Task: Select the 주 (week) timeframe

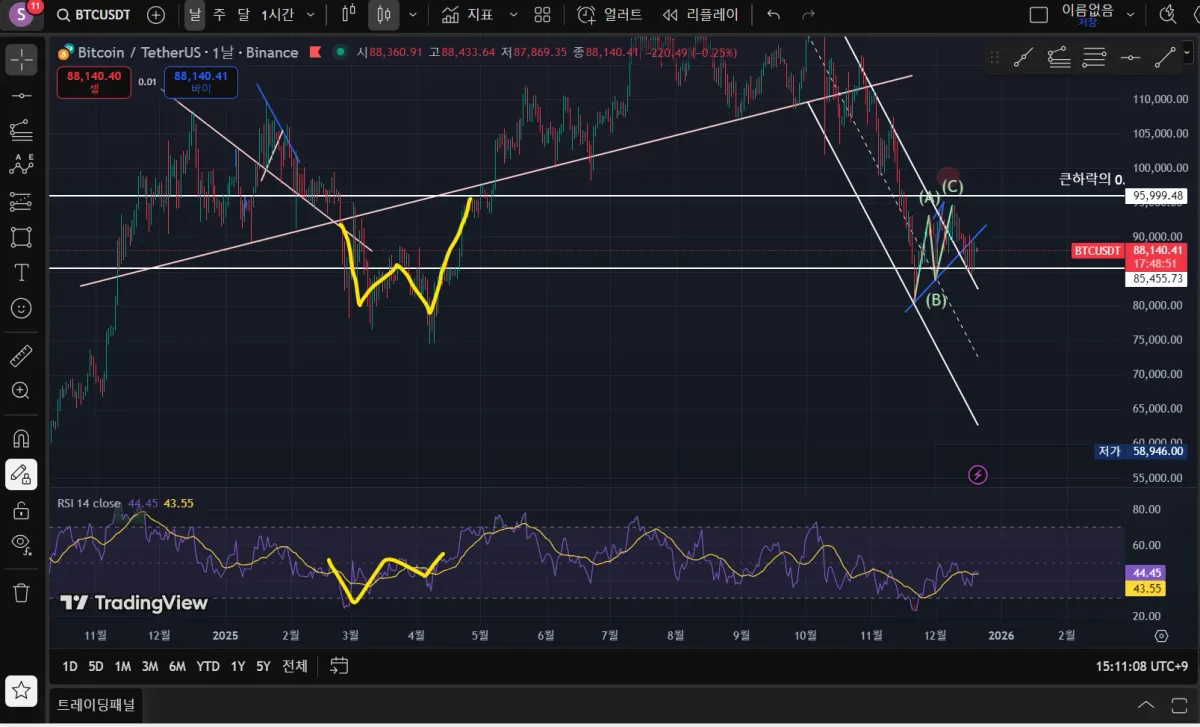Action: (219, 15)
